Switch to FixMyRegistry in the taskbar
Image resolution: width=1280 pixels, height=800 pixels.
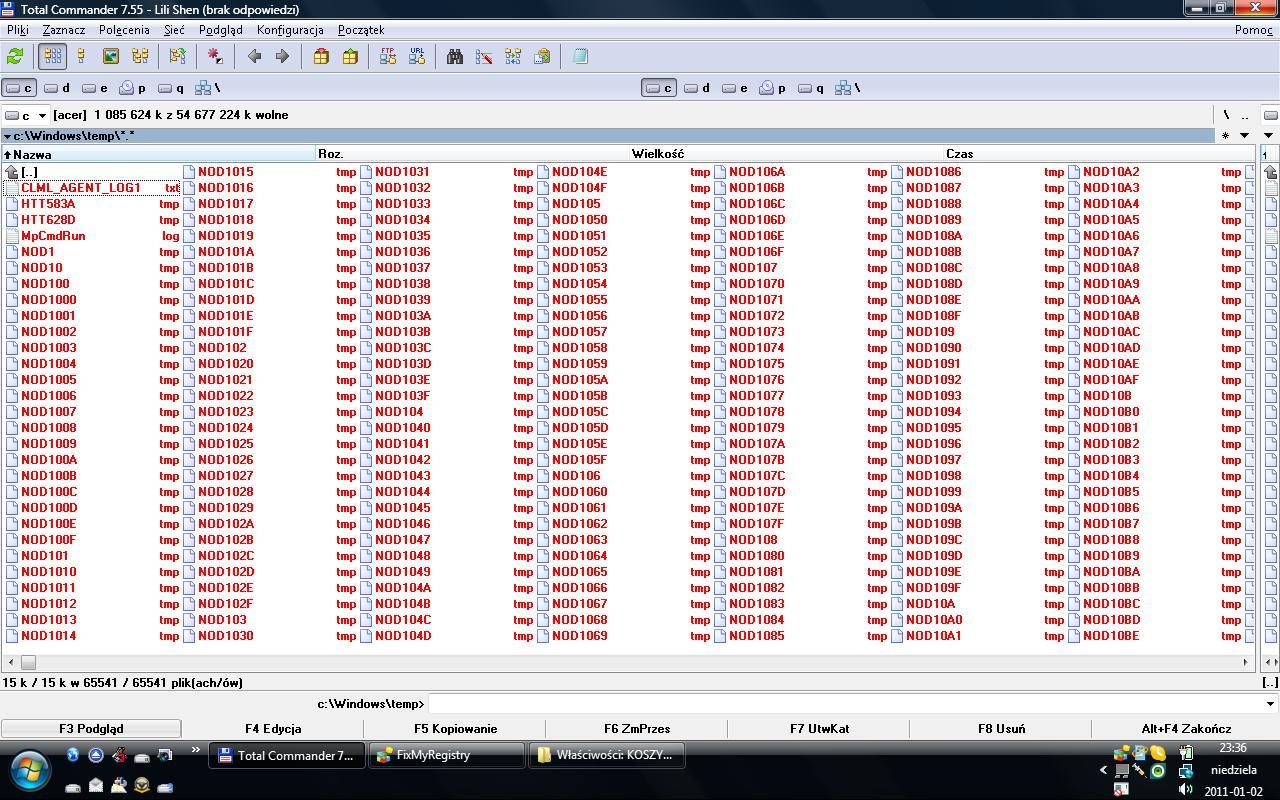446,755
